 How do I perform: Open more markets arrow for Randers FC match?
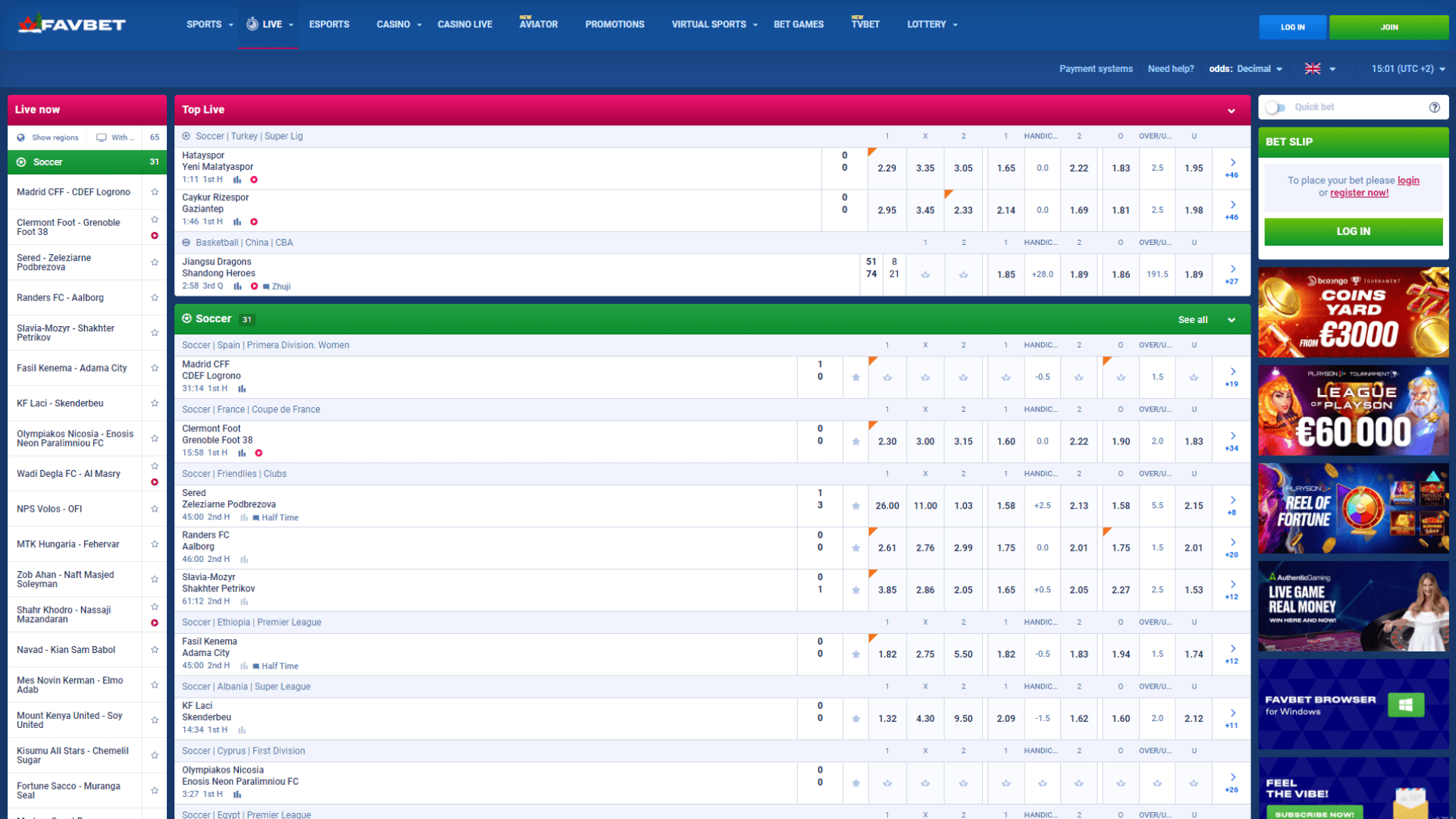click(1232, 542)
